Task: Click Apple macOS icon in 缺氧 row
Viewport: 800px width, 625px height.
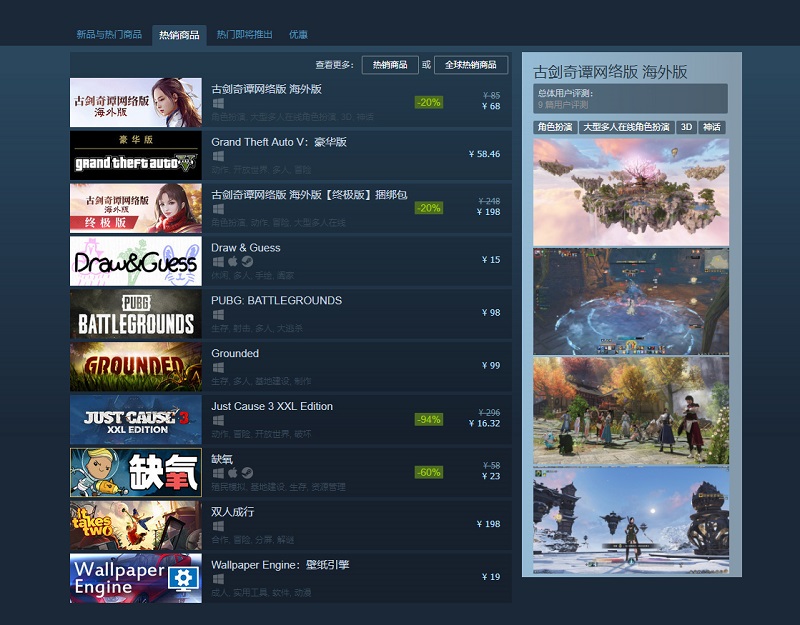Action: click(x=233, y=473)
